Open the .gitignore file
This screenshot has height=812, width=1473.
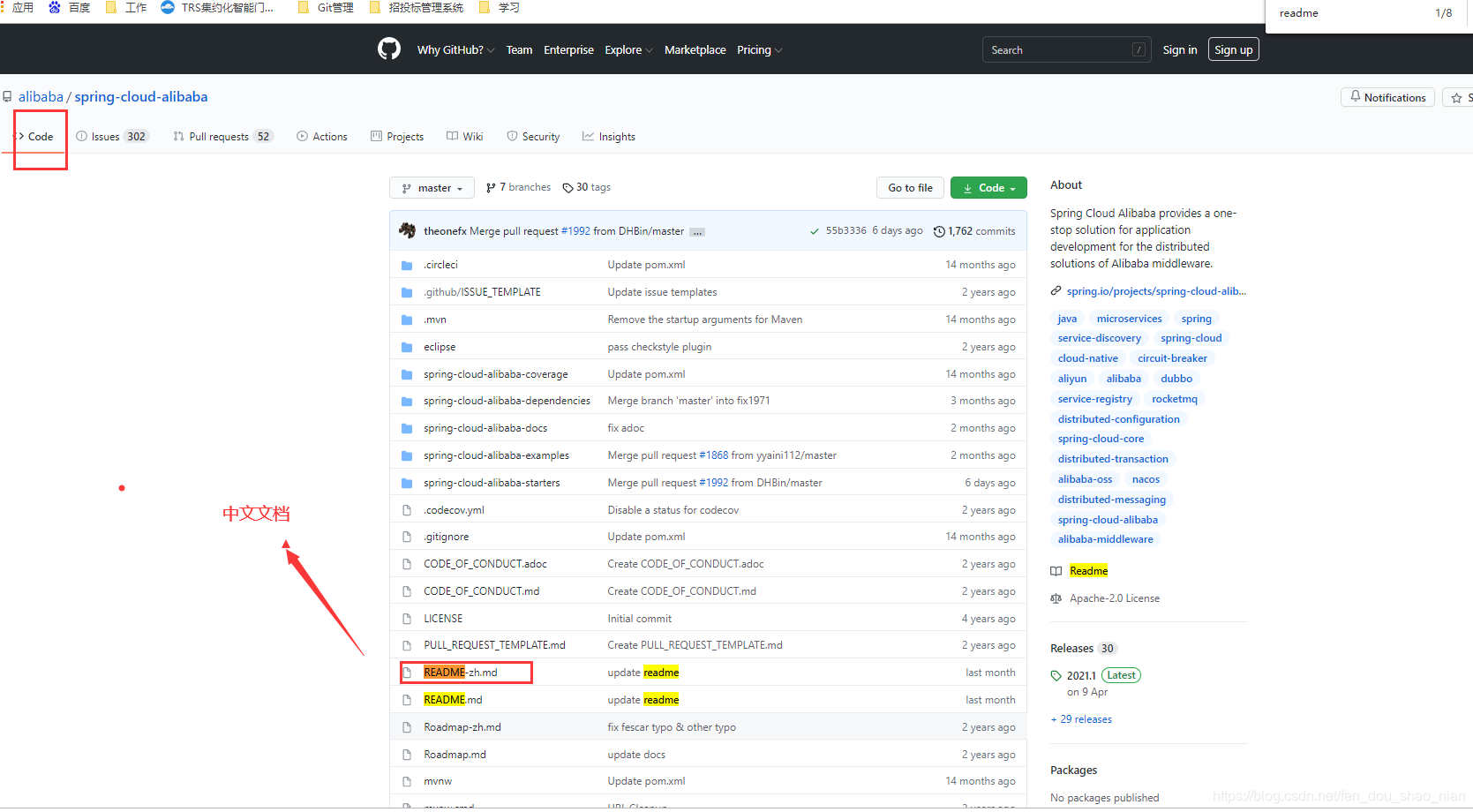[x=446, y=537]
